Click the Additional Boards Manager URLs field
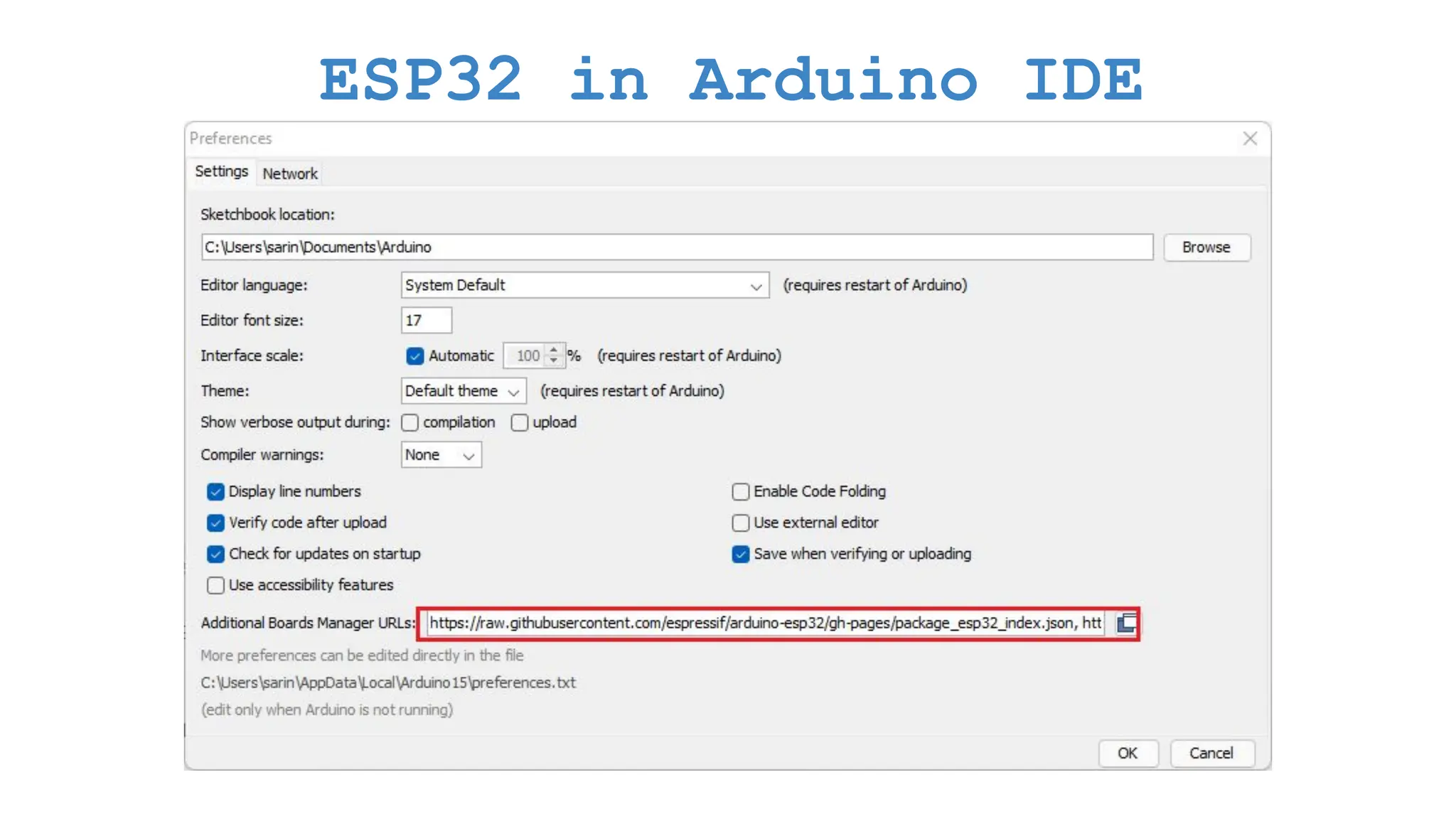The width and height of the screenshot is (1456, 819). tap(764, 623)
